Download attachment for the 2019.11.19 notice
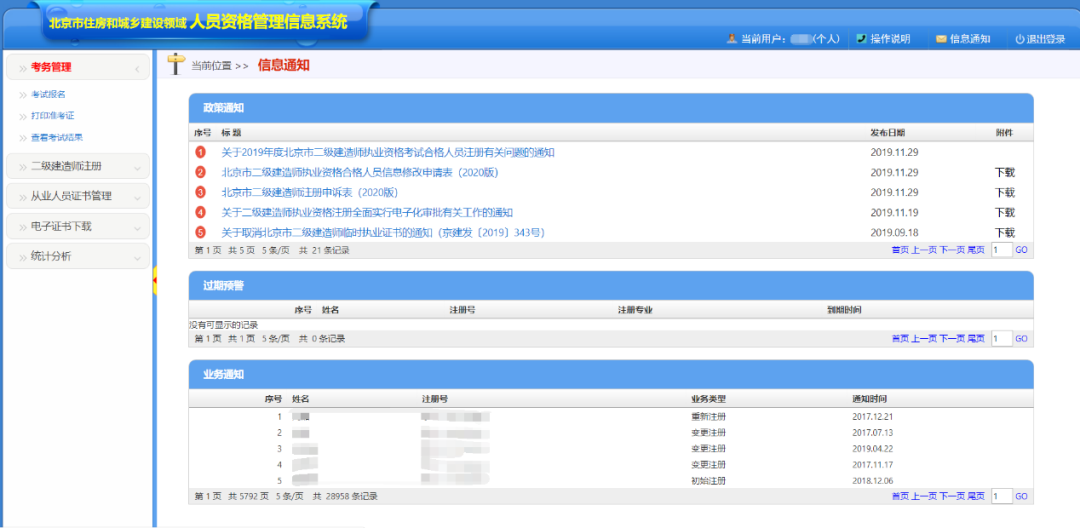The height and width of the screenshot is (528, 1080). point(1004,212)
